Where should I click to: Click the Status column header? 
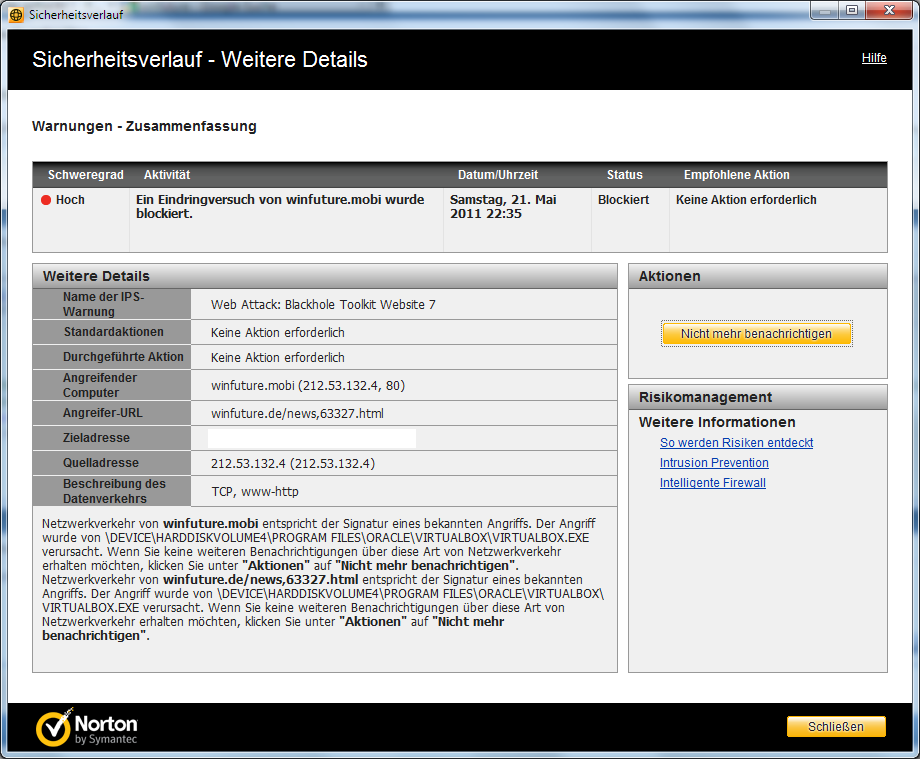pos(624,175)
